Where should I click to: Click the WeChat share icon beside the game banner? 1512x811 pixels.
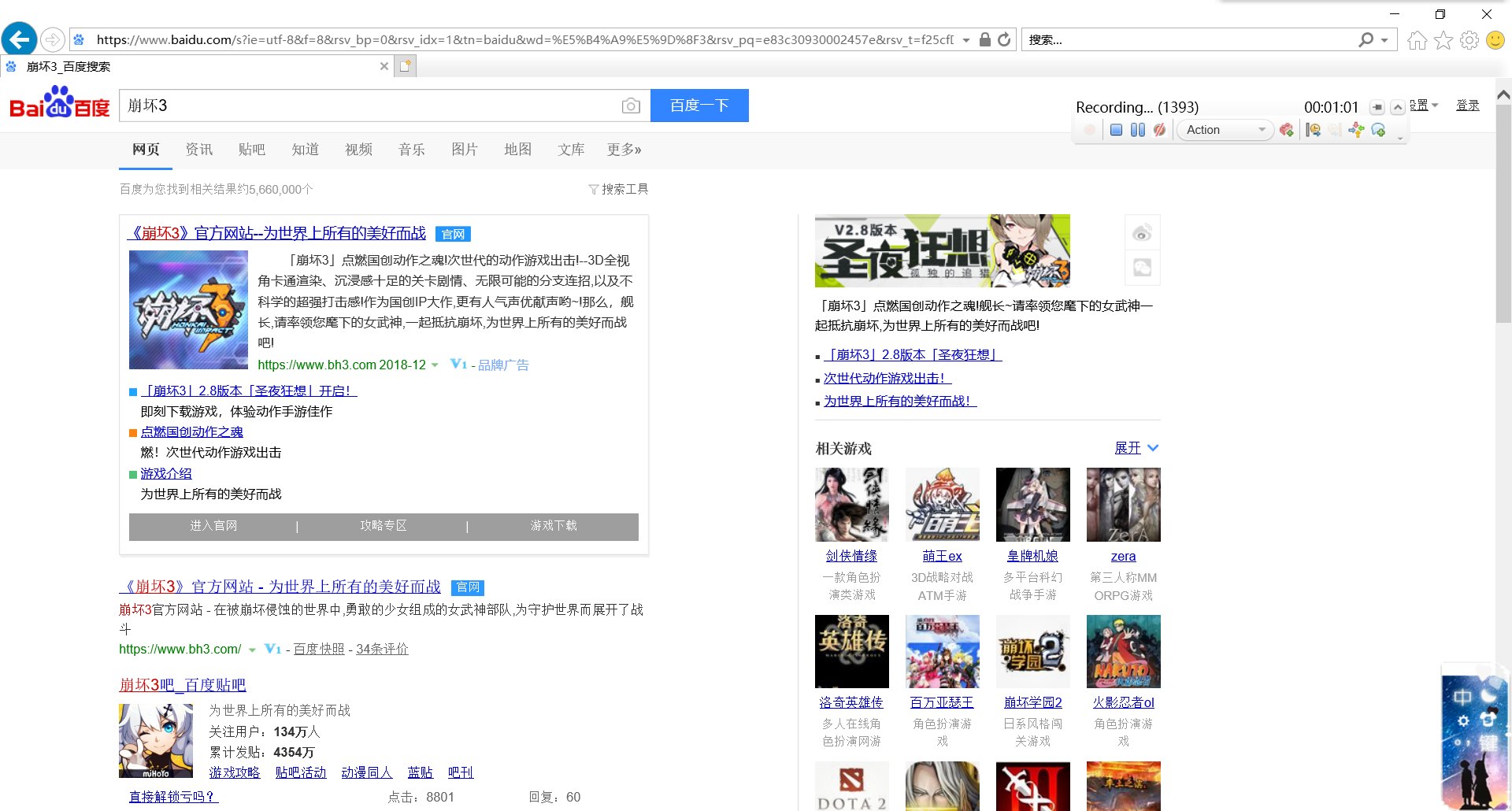[1142, 267]
